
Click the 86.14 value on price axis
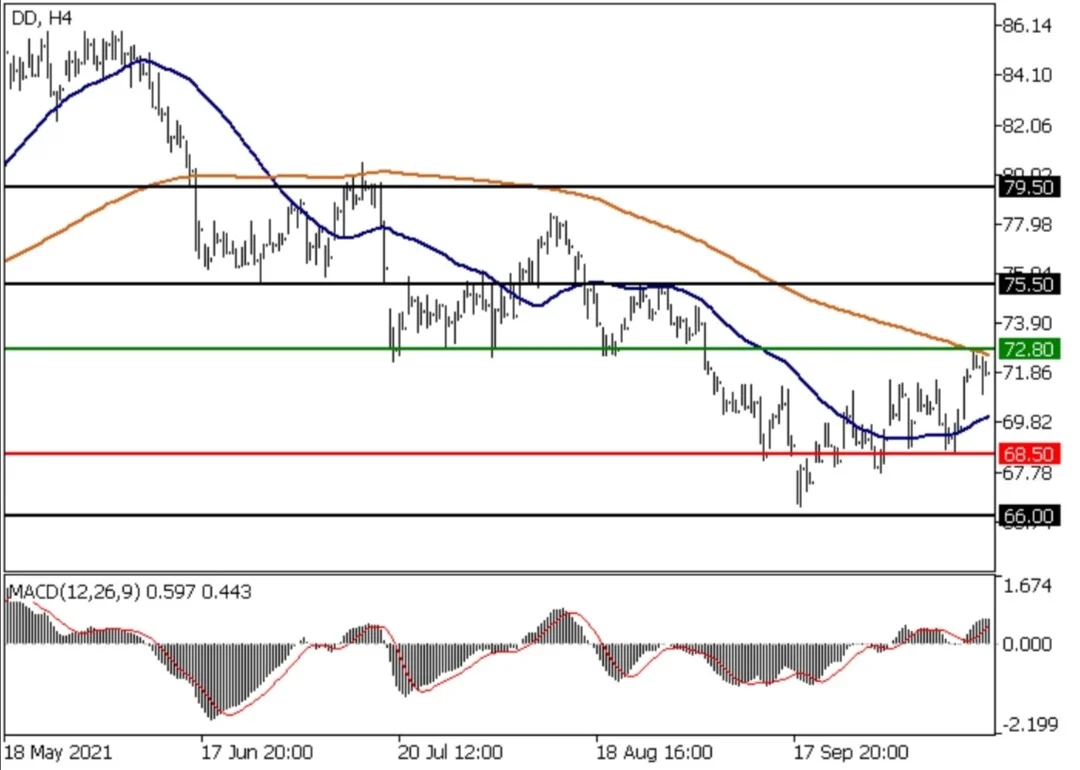pos(1028,26)
